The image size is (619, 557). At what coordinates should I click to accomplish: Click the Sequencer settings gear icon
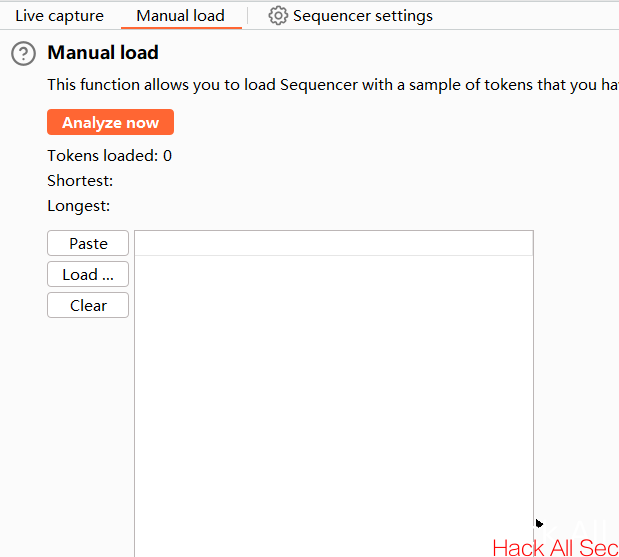[278, 16]
